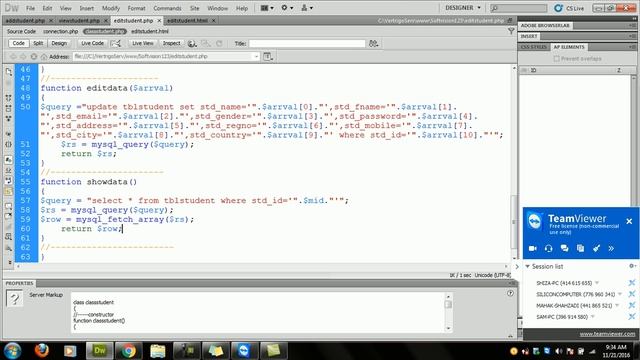Open the Modify menu
Image resolution: width=640 pixels, height=360 pixels.
(x=111, y=8)
